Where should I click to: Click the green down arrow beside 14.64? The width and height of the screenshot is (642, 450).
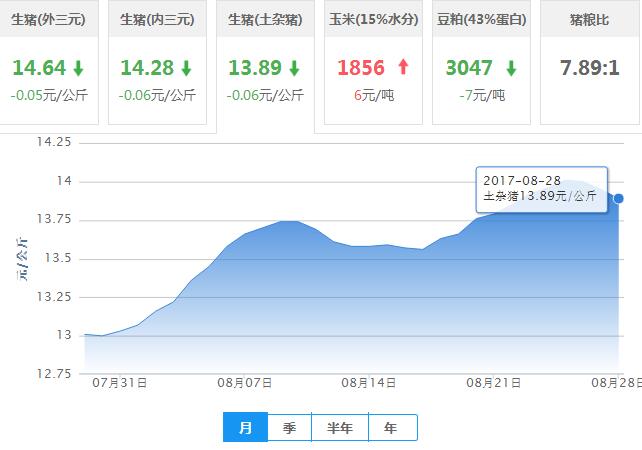pyautogui.click(x=78, y=68)
